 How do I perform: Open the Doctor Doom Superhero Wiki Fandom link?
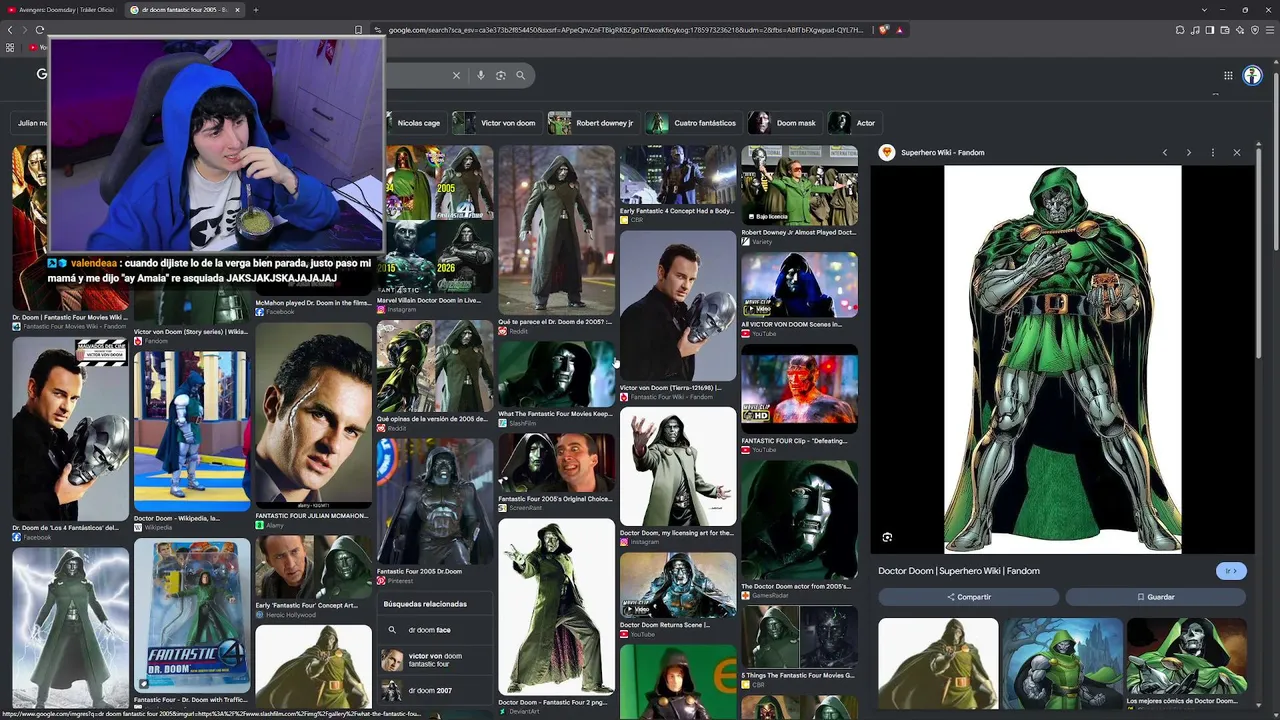(x=959, y=571)
